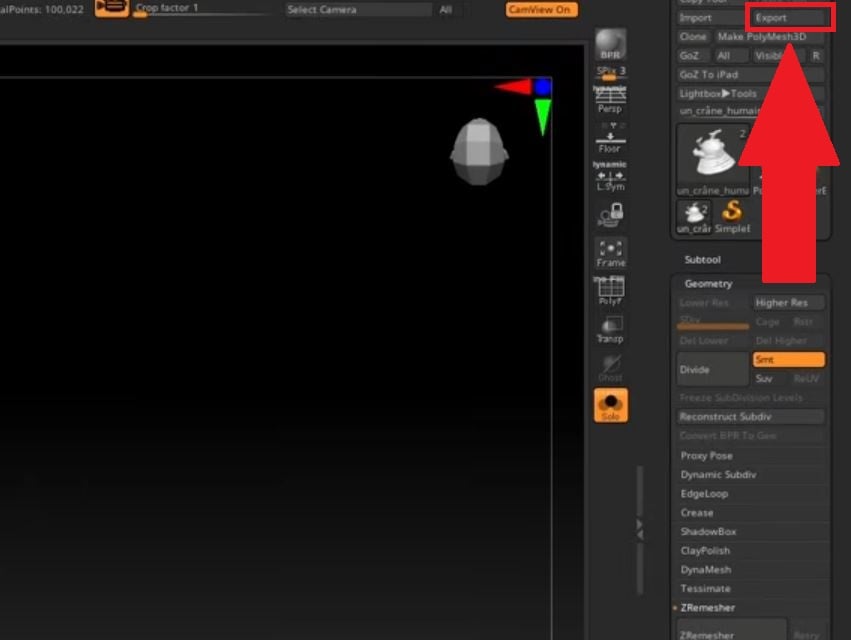Click the Export button
Viewport: 851px width, 640px height.
[789, 18]
